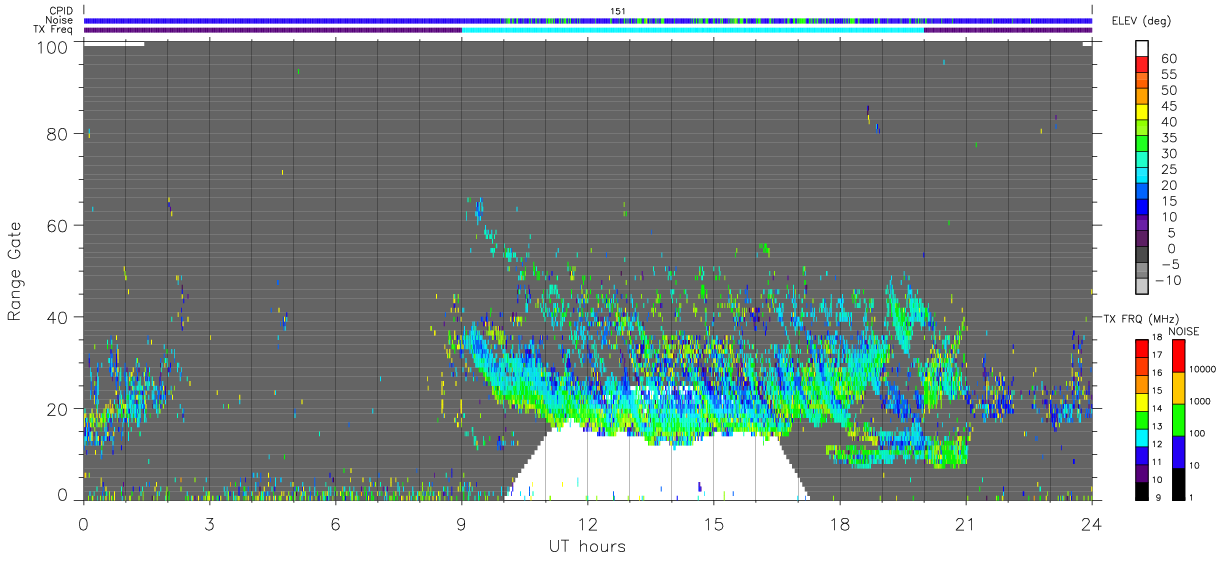The height and width of the screenshot is (567, 1228).
Task: Click the '20' tick on Range Gate axis
Action: click(57, 409)
